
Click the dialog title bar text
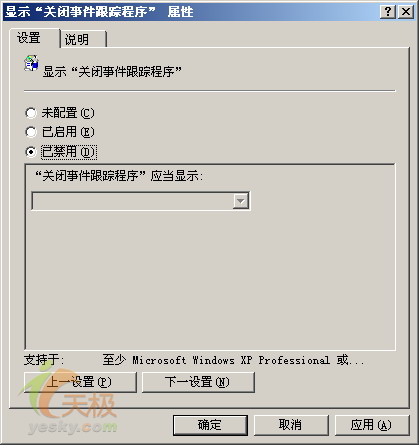point(99,12)
